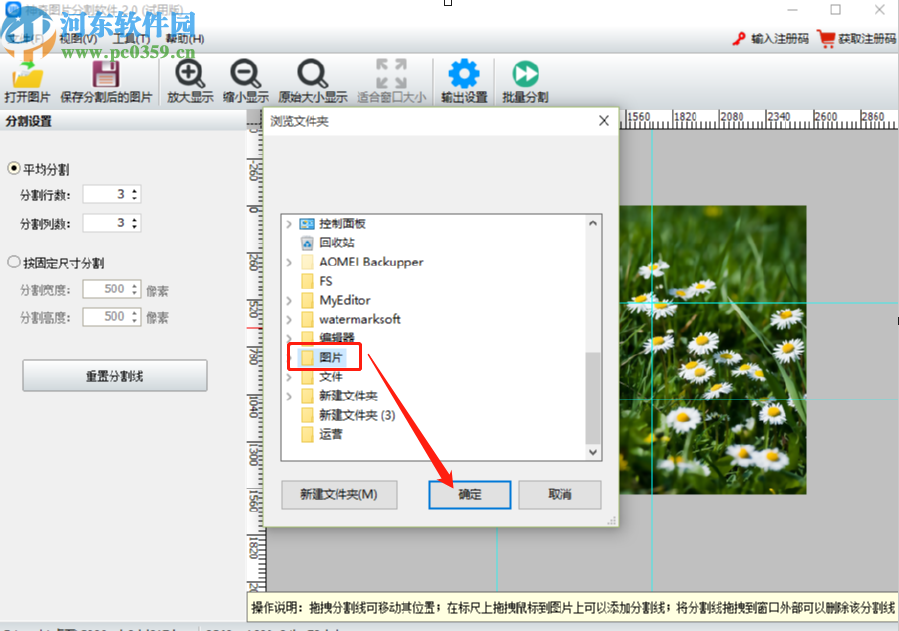Click the daisy image preview
The height and width of the screenshot is (631, 899).
pos(713,350)
